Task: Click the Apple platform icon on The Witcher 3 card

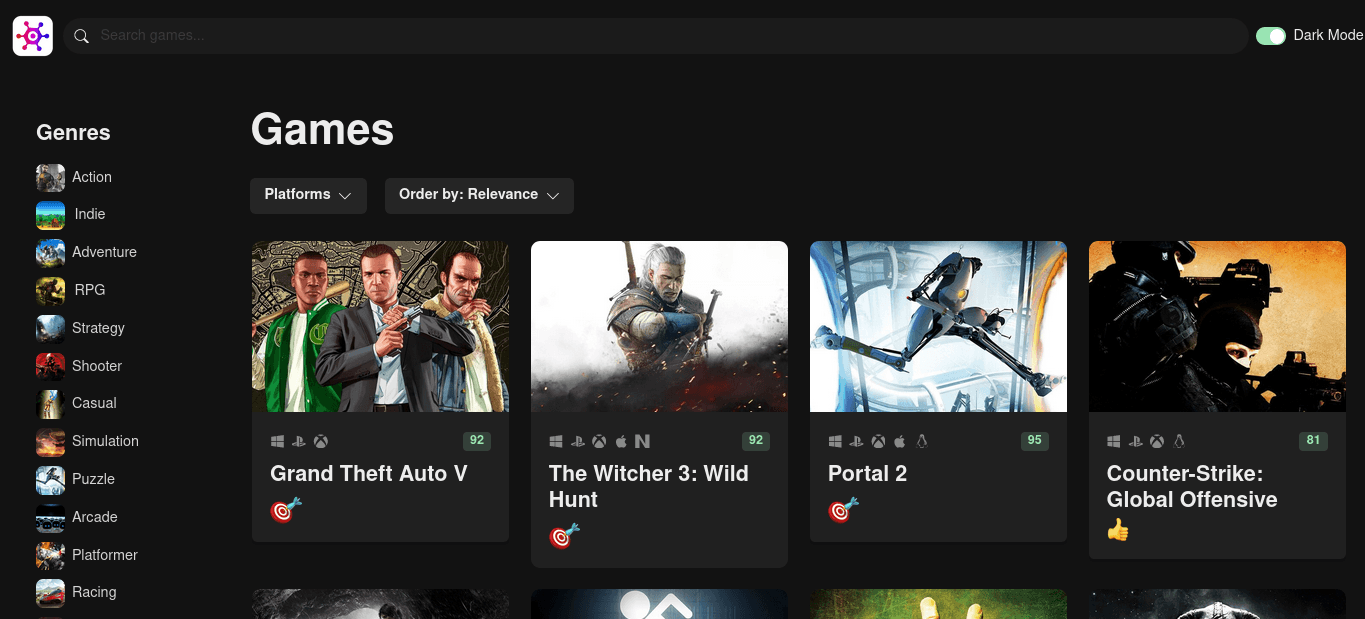Action: pyautogui.click(x=620, y=441)
